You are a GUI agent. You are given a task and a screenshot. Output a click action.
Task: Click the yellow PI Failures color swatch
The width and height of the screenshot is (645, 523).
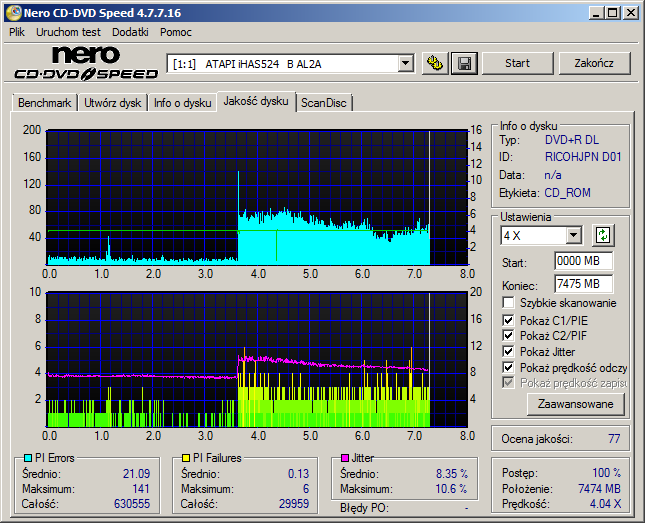click(186, 458)
